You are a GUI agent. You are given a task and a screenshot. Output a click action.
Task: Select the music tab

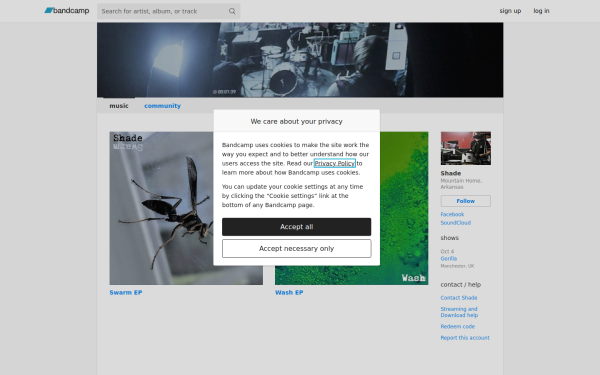click(x=119, y=106)
